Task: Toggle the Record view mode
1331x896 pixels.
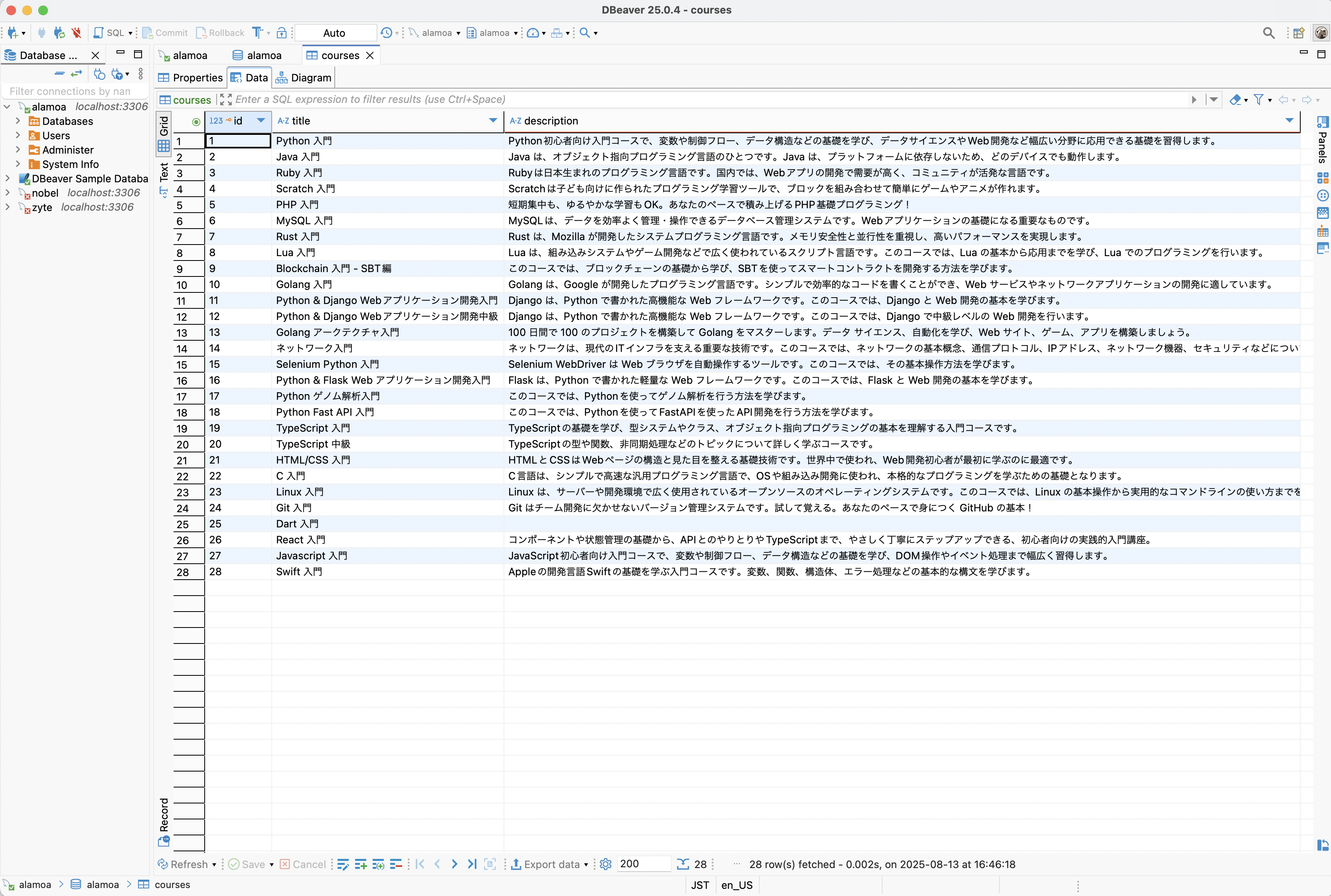Action: coord(164,815)
